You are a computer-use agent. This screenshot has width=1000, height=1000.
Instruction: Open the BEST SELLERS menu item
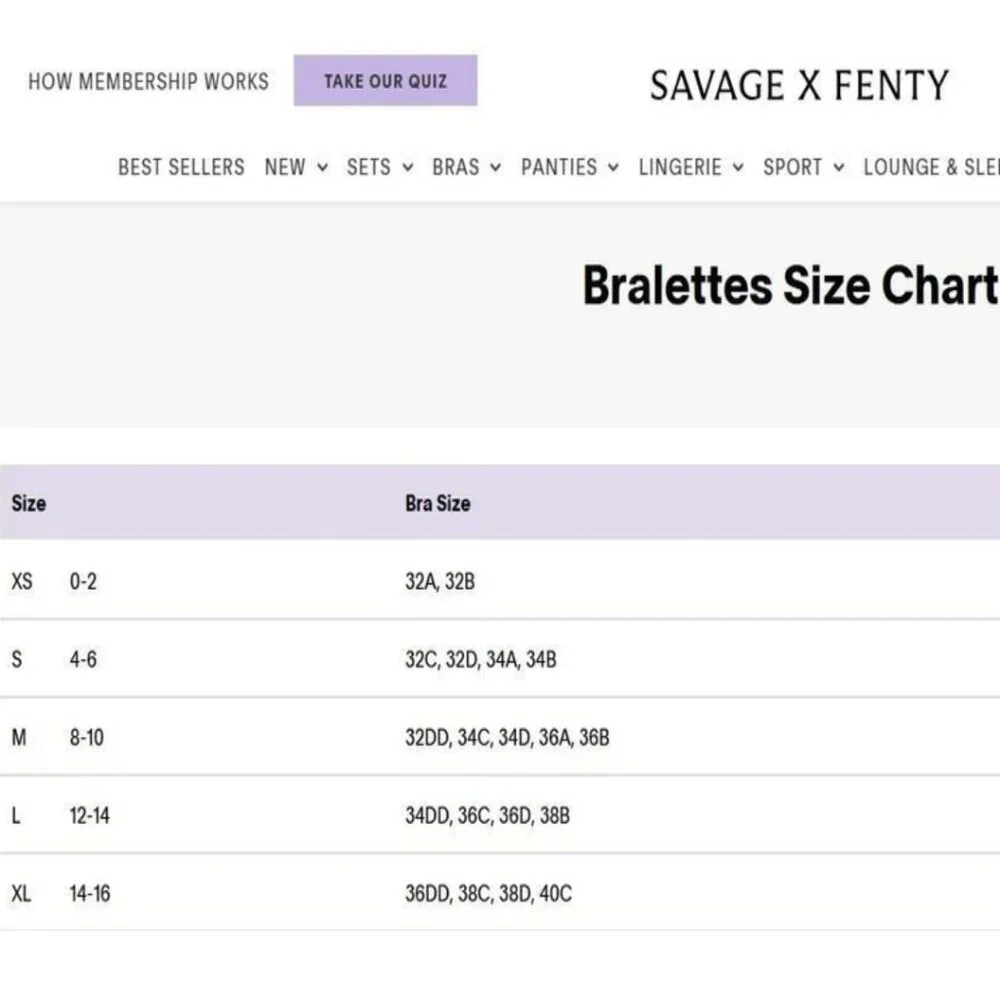tap(181, 167)
